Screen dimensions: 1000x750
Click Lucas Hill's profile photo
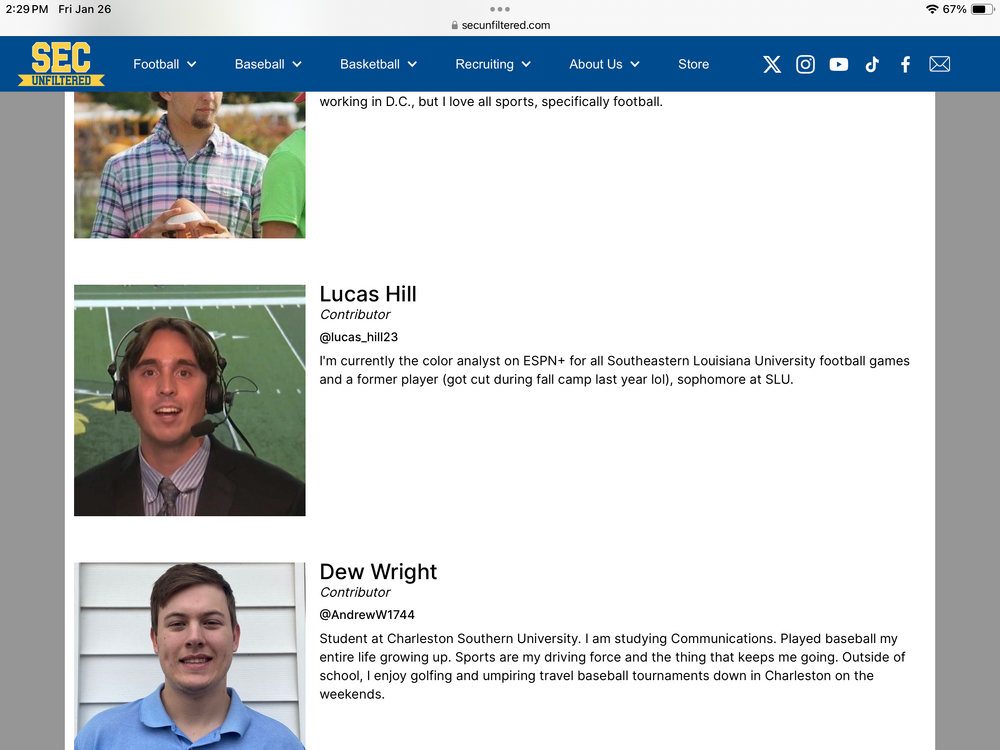pos(190,400)
